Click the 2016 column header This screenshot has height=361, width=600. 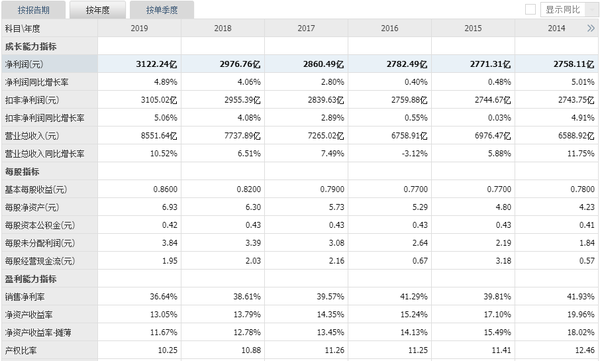[390, 28]
